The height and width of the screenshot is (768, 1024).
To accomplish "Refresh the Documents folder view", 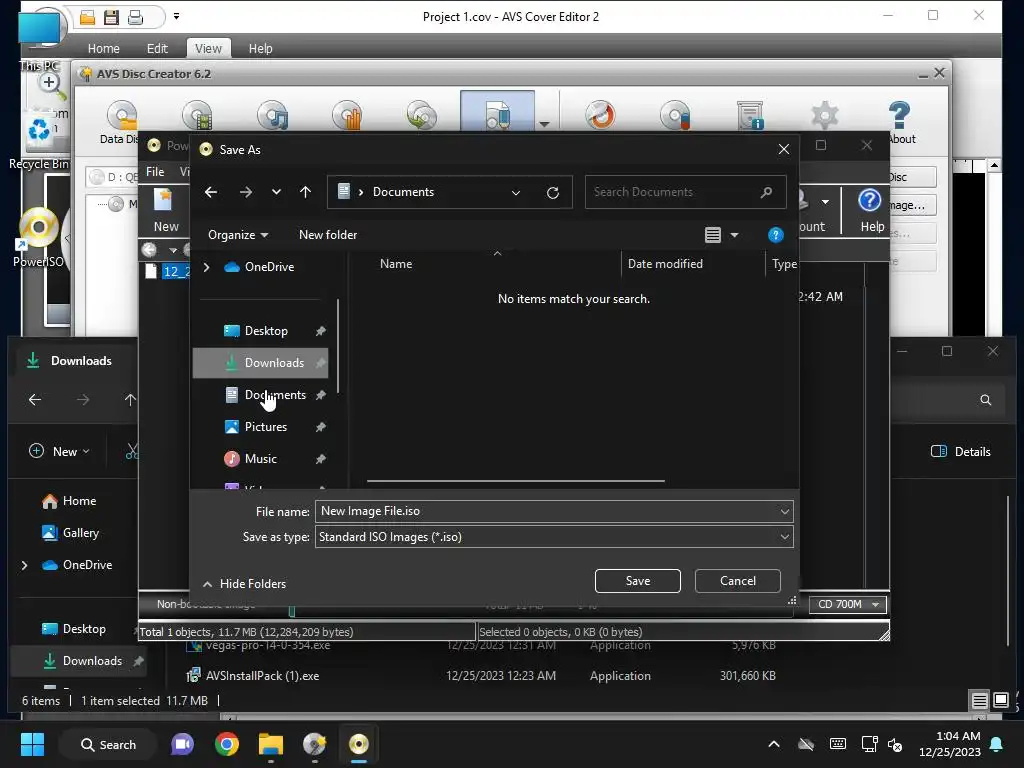I will coord(552,193).
